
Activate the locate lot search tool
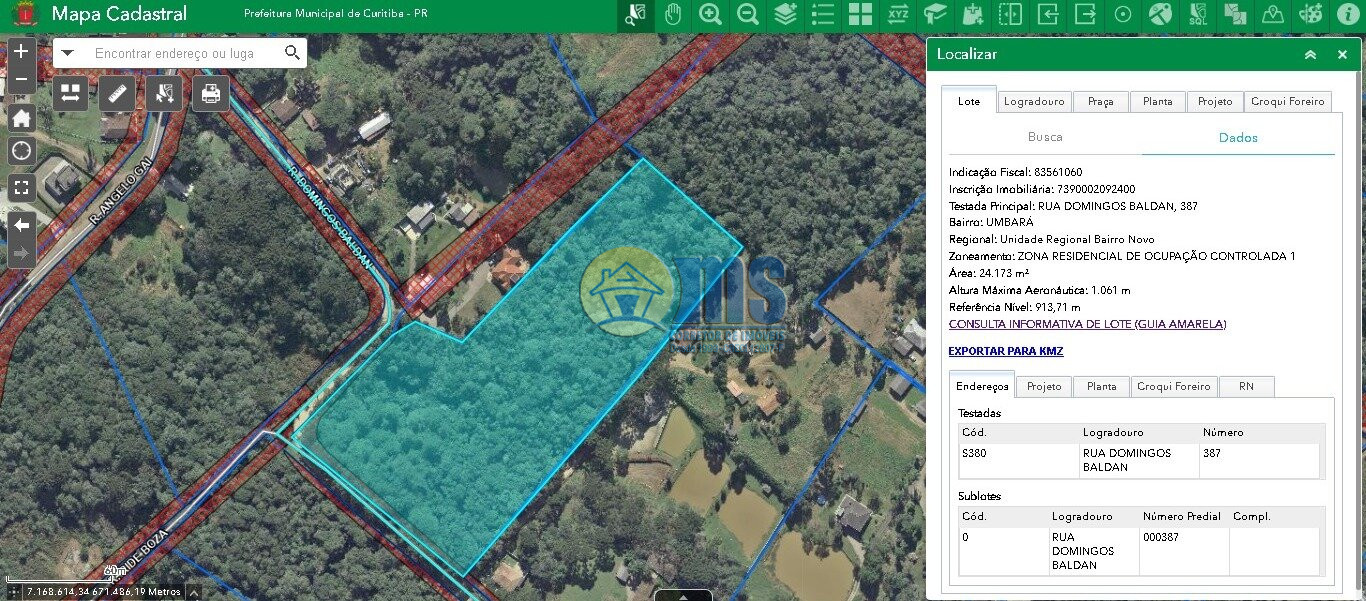click(x=635, y=15)
